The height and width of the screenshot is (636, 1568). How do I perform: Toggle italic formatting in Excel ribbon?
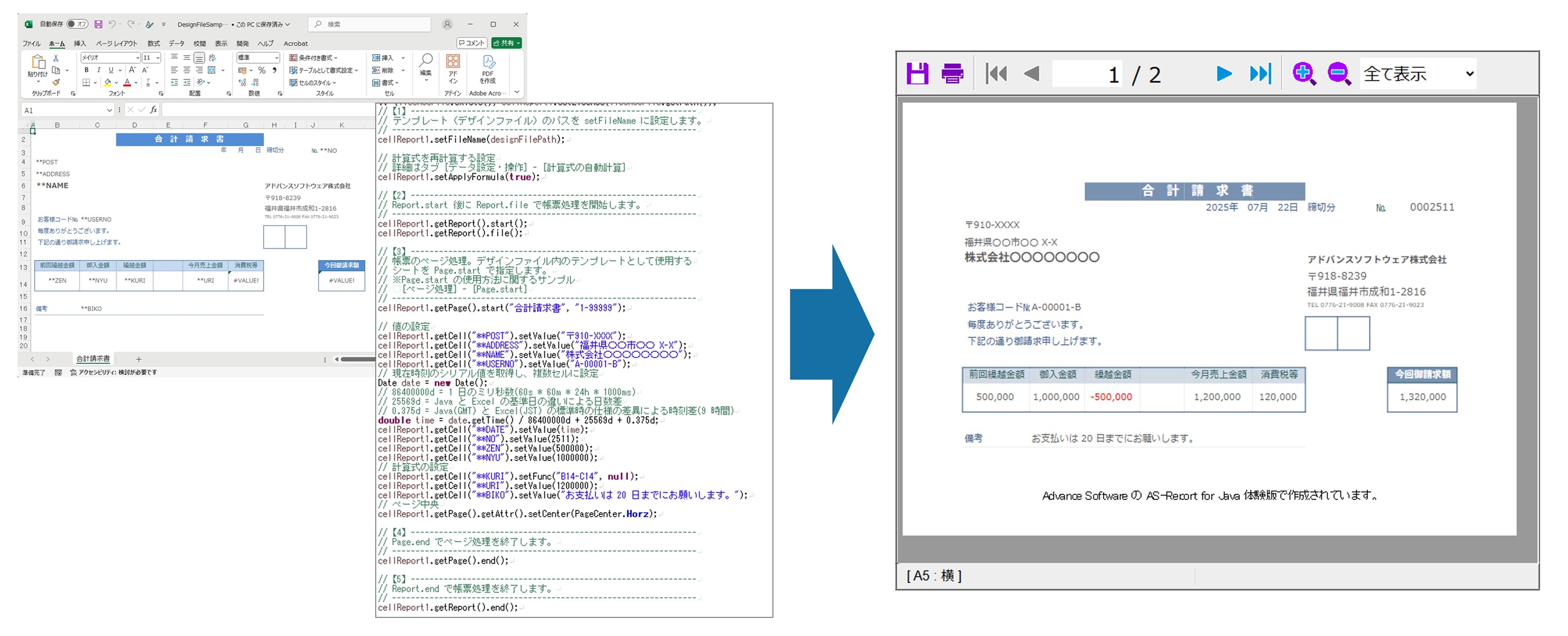(x=98, y=70)
